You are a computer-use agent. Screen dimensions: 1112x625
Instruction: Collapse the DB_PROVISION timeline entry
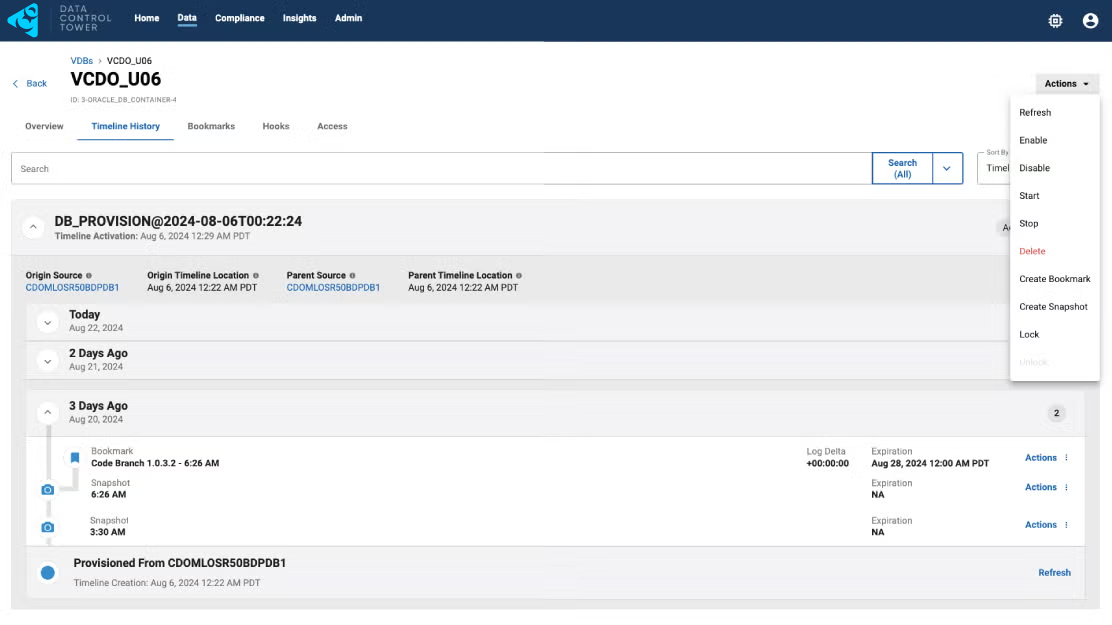(x=33, y=227)
